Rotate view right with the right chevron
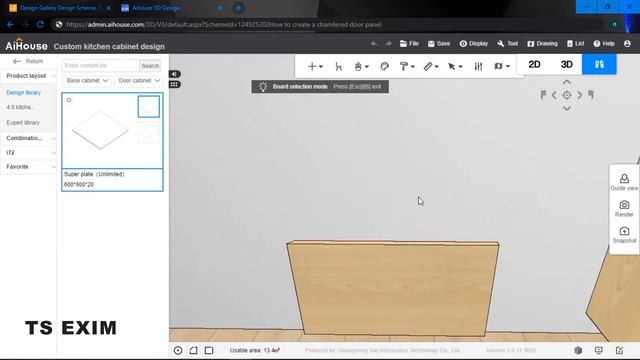Image resolution: width=640 pixels, height=360 pixels. (x=579, y=95)
